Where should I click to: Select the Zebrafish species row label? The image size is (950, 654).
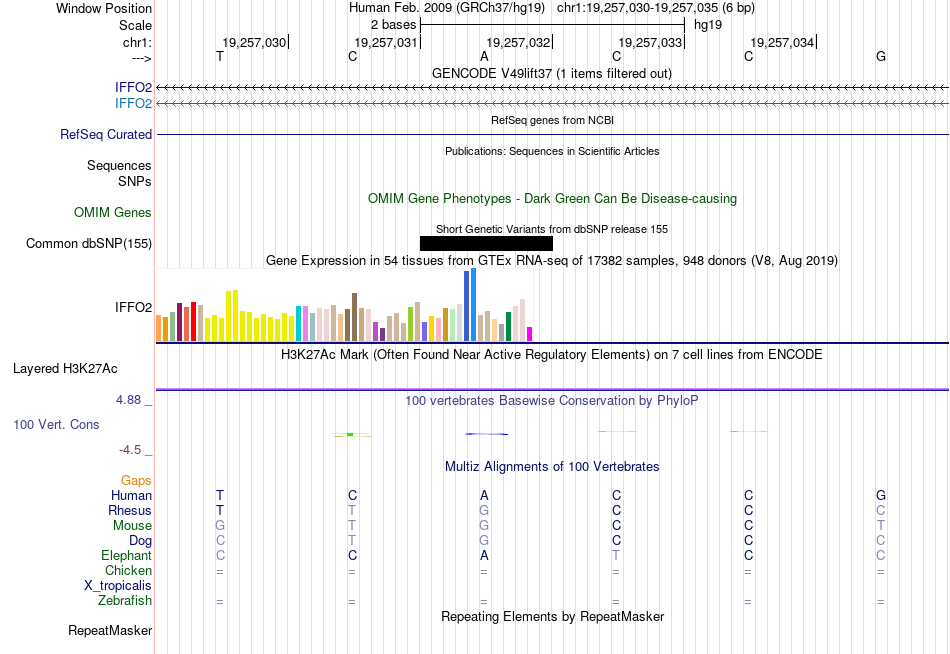coord(125,601)
